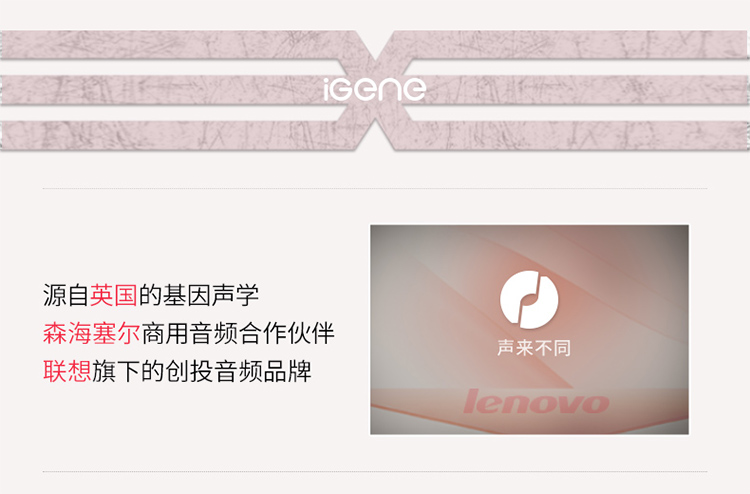Click the white music note circle logo
The width and height of the screenshot is (750, 494).
click(529, 300)
